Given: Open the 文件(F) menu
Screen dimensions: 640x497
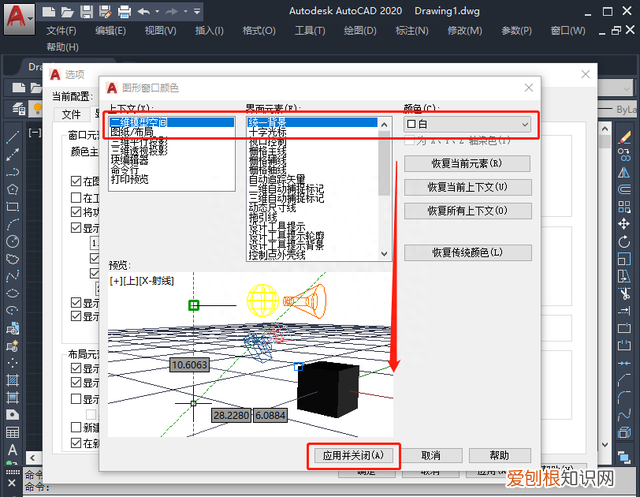Looking at the screenshot, I should [x=61, y=31].
